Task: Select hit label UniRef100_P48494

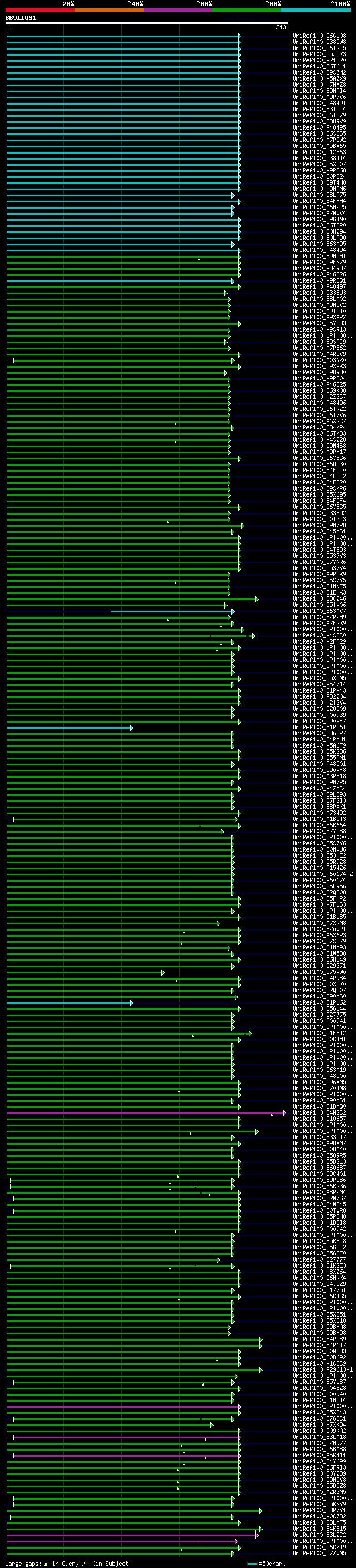Action: click(x=319, y=250)
